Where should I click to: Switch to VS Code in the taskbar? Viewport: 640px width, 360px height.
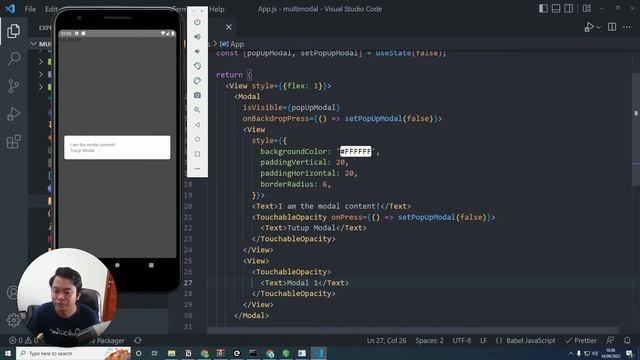(x=319, y=353)
